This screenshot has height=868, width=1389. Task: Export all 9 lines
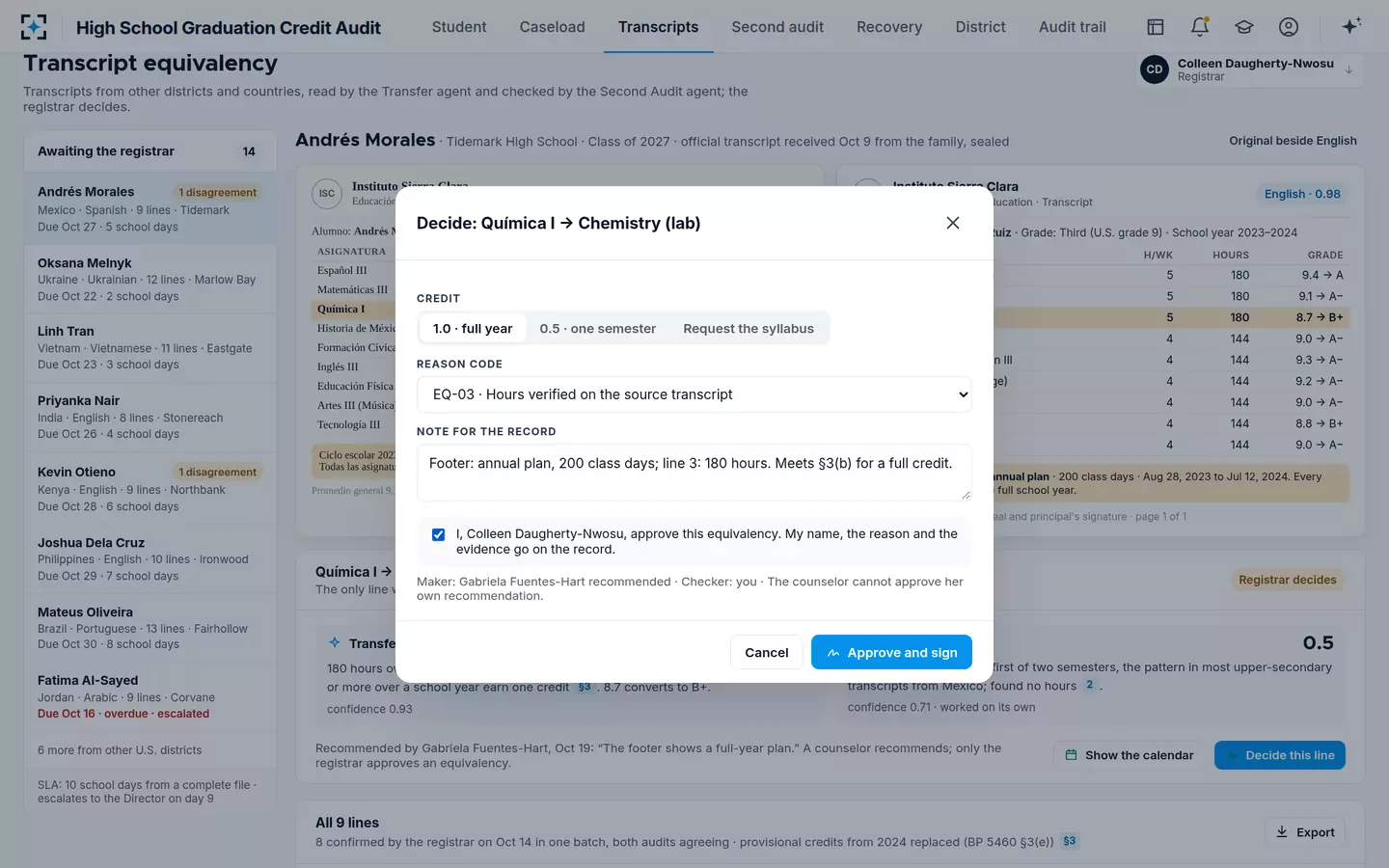1304,832
